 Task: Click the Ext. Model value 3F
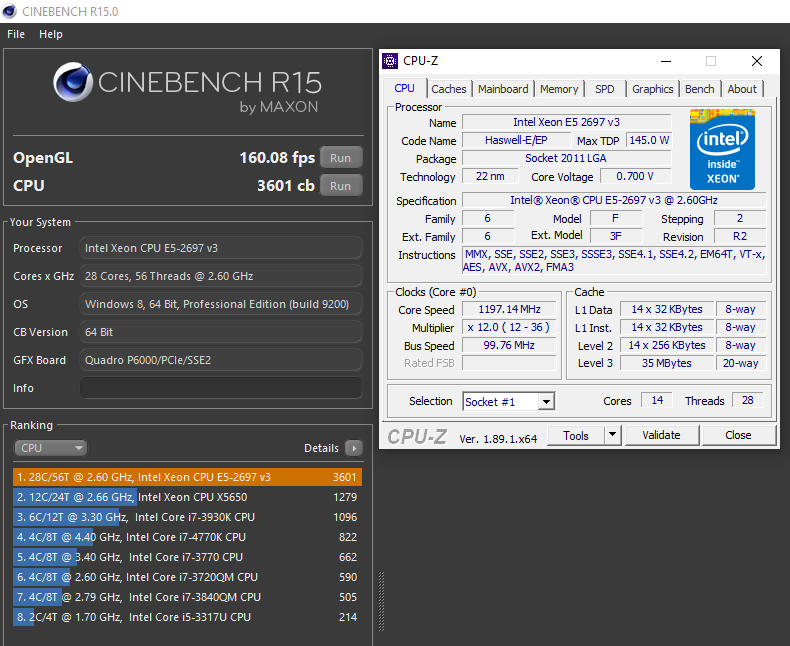click(x=616, y=236)
